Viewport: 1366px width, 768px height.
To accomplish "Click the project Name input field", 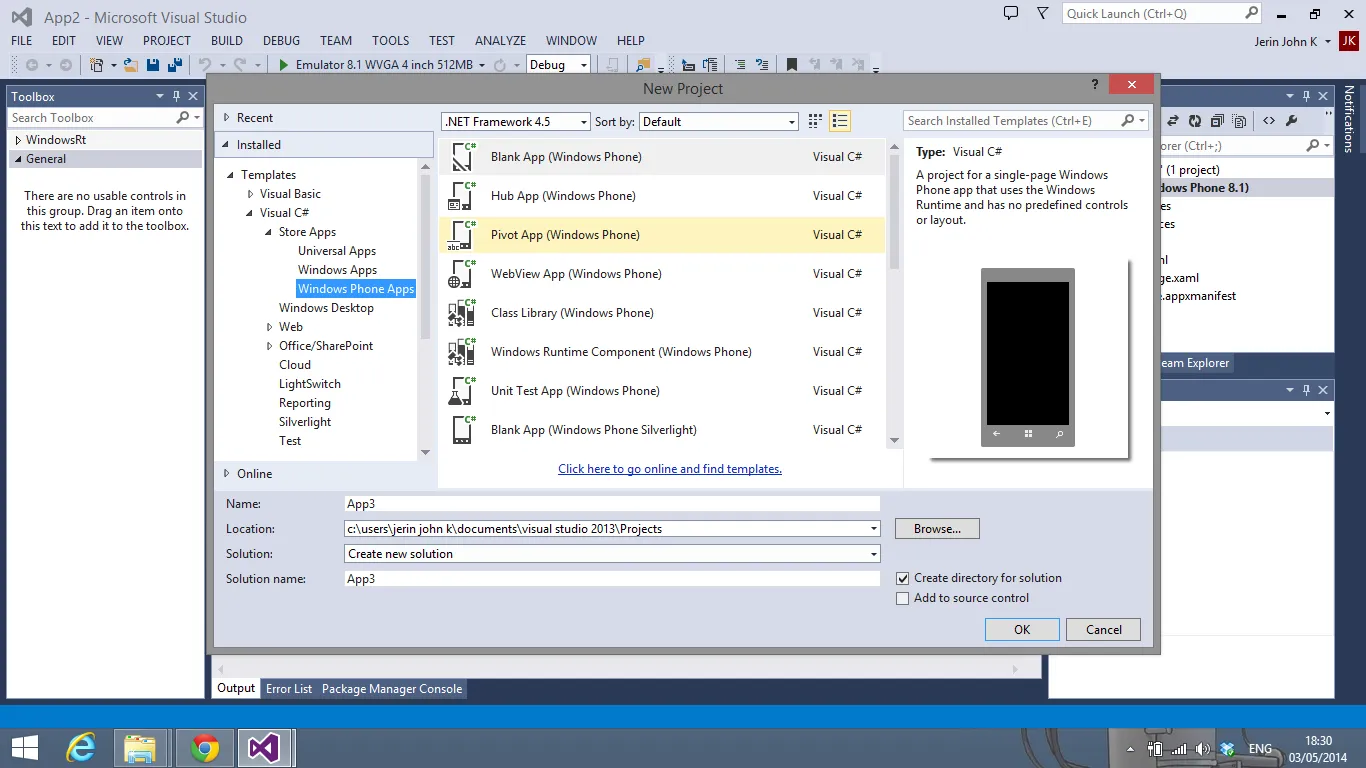I will (x=612, y=504).
